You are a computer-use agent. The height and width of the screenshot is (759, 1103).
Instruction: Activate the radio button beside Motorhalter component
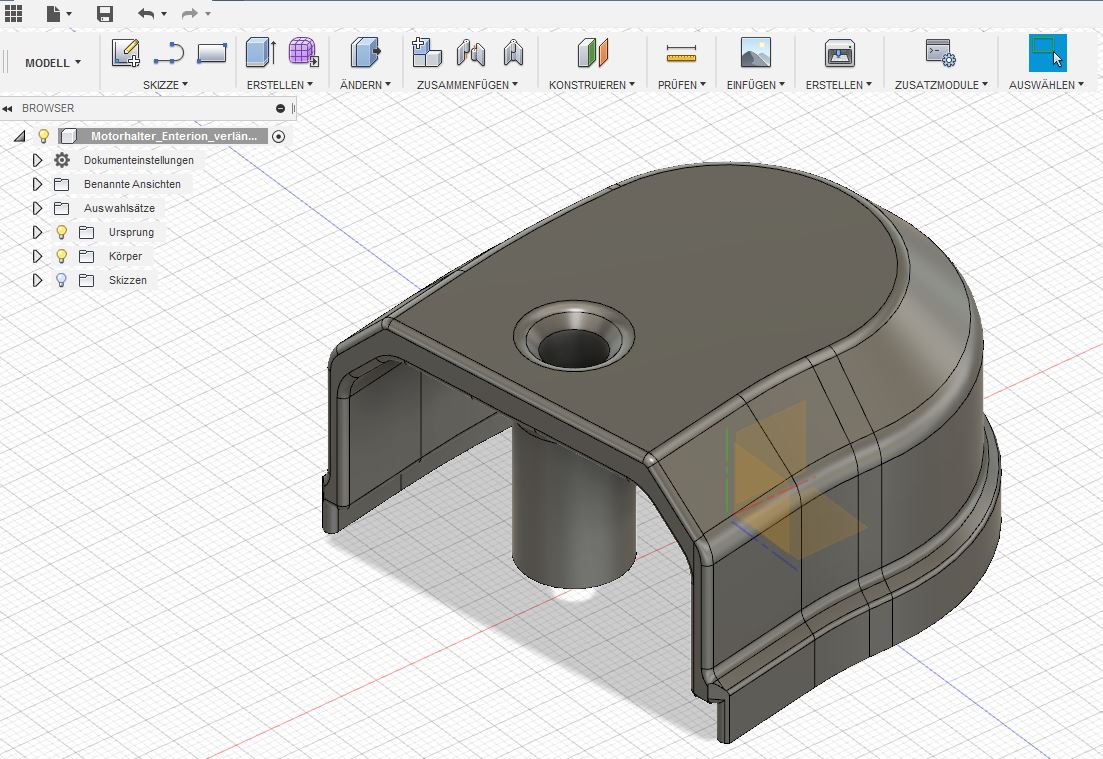pyautogui.click(x=278, y=136)
